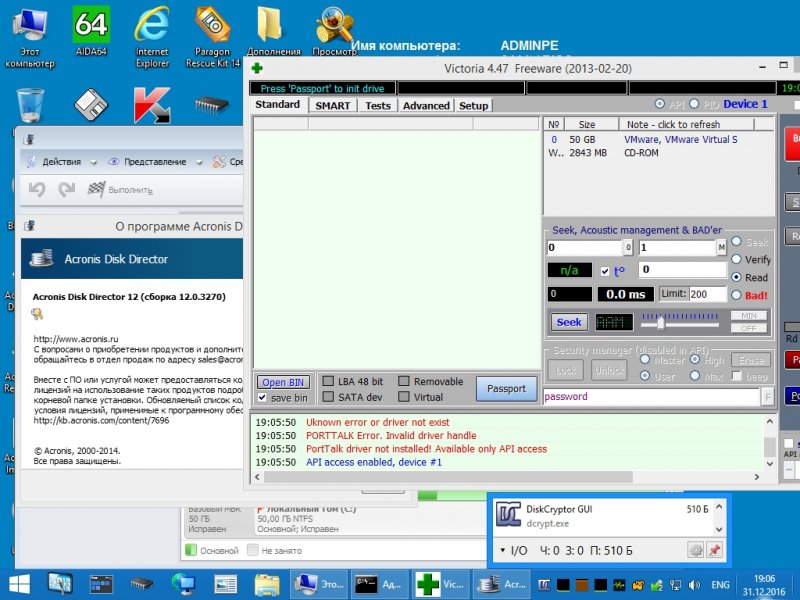The width and height of the screenshot is (800, 600).
Task: Open the Просмотр log viewer shortcut
Action: pyautogui.click(x=334, y=31)
